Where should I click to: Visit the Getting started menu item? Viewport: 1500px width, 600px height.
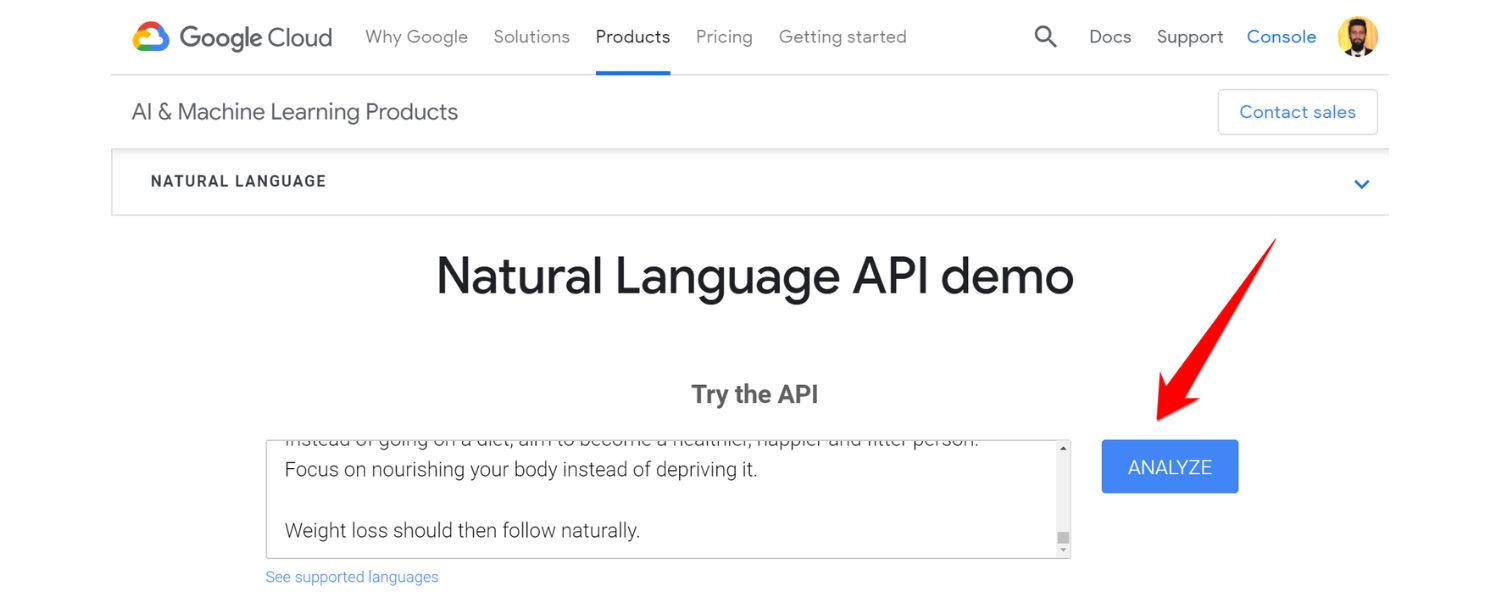842,36
